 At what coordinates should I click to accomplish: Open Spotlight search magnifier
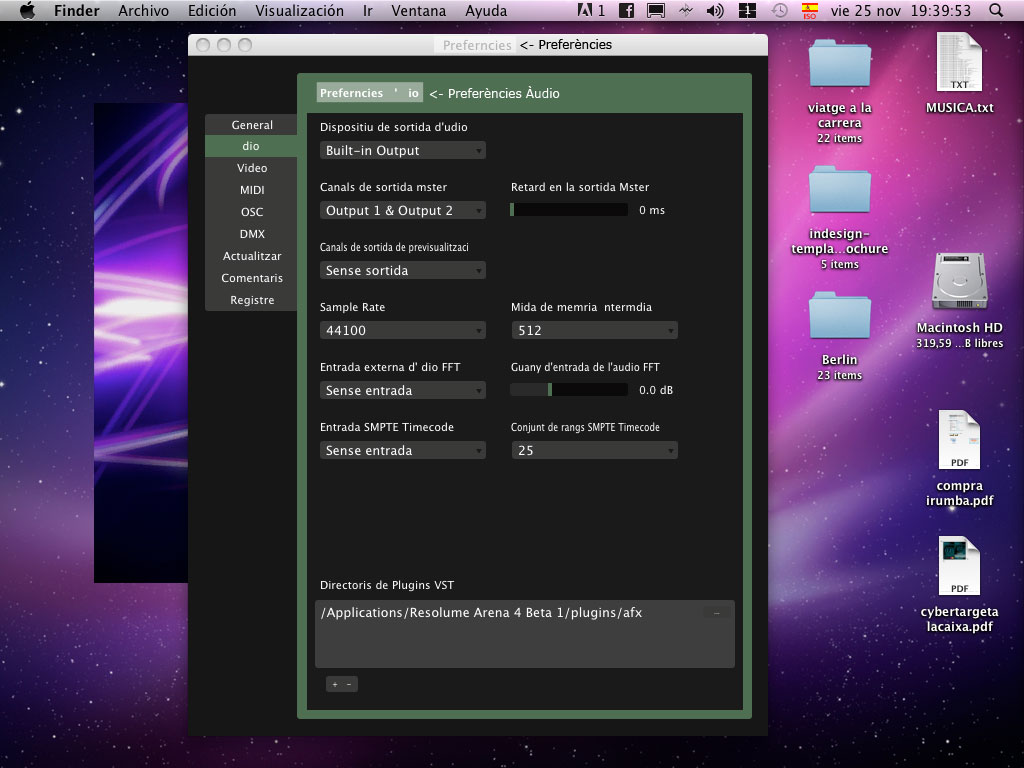[x=996, y=10]
